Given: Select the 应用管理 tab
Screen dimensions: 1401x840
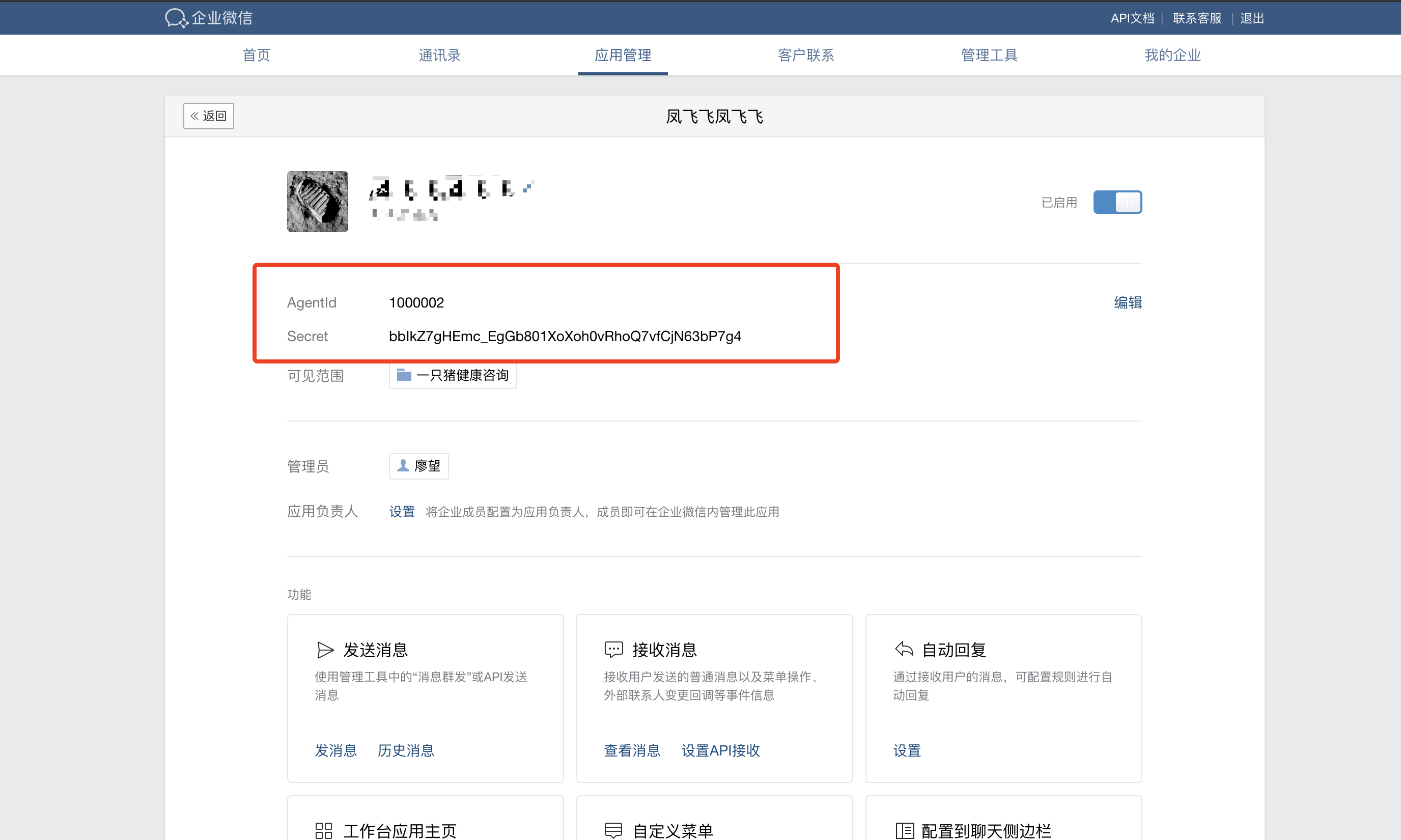Looking at the screenshot, I should pyautogui.click(x=623, y=55).
